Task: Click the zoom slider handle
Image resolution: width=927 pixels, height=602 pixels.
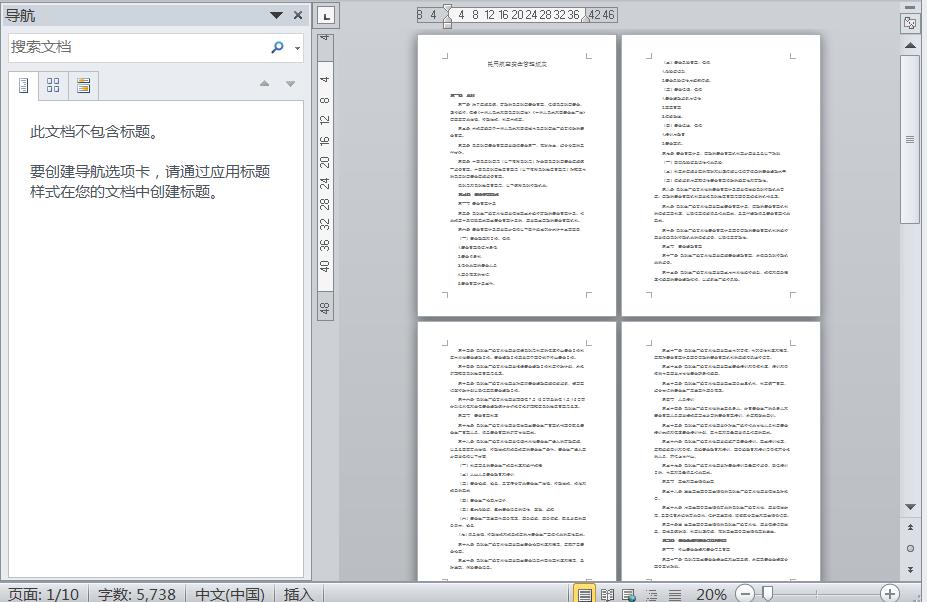Action: coord(767,594)
